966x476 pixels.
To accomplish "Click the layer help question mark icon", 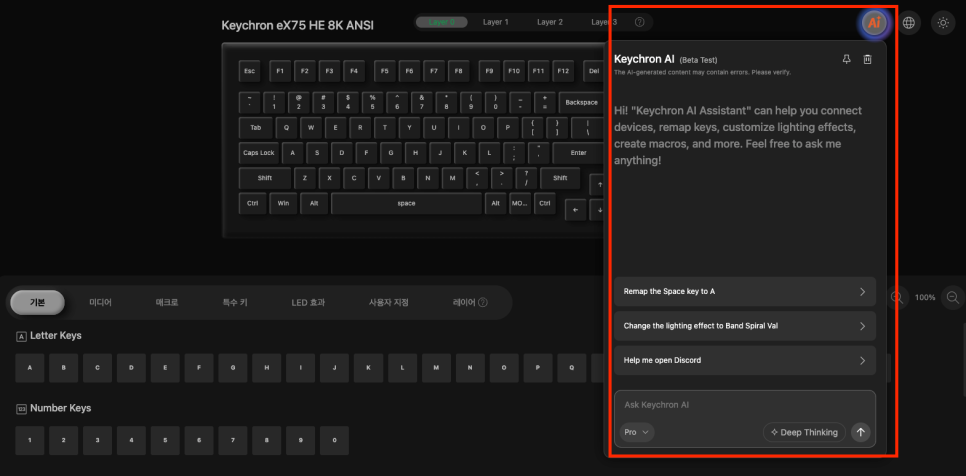I will coord(639,22).
